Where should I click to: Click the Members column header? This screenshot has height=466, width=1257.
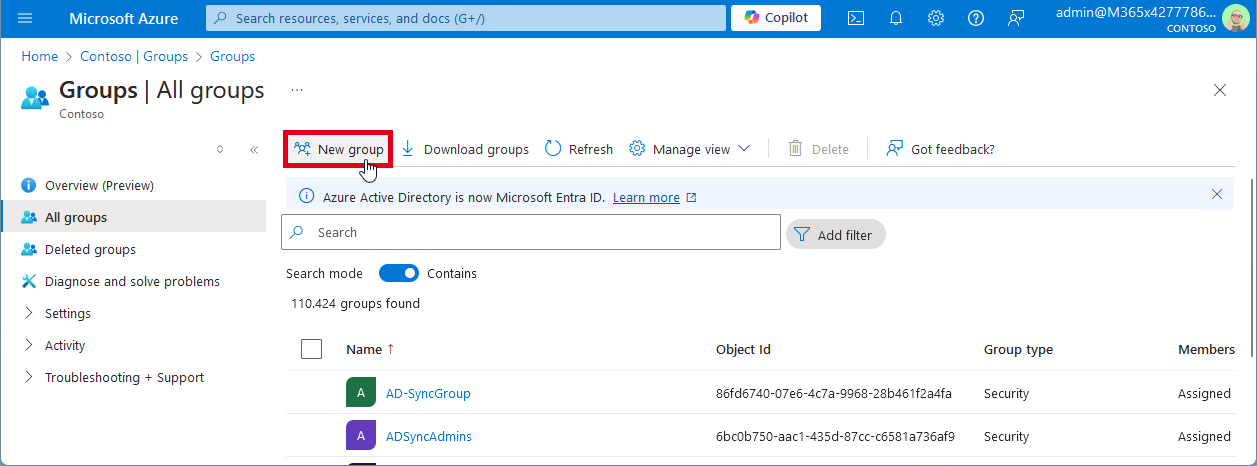point(1206,349)
